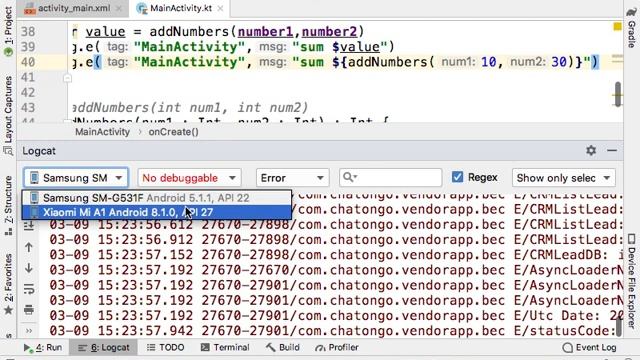Click value 30 in line 40
Image resolution: width=640 pixels, height=360 pixels.
pos(559,62)
